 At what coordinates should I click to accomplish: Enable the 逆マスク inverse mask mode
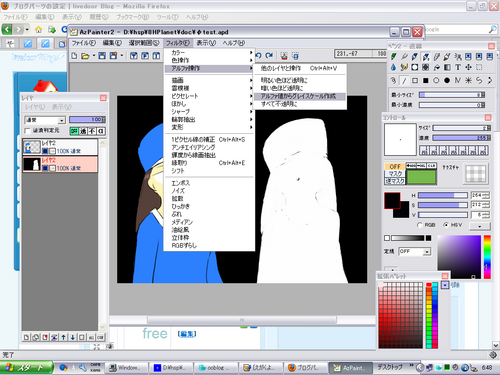click(x=395, y=181)
